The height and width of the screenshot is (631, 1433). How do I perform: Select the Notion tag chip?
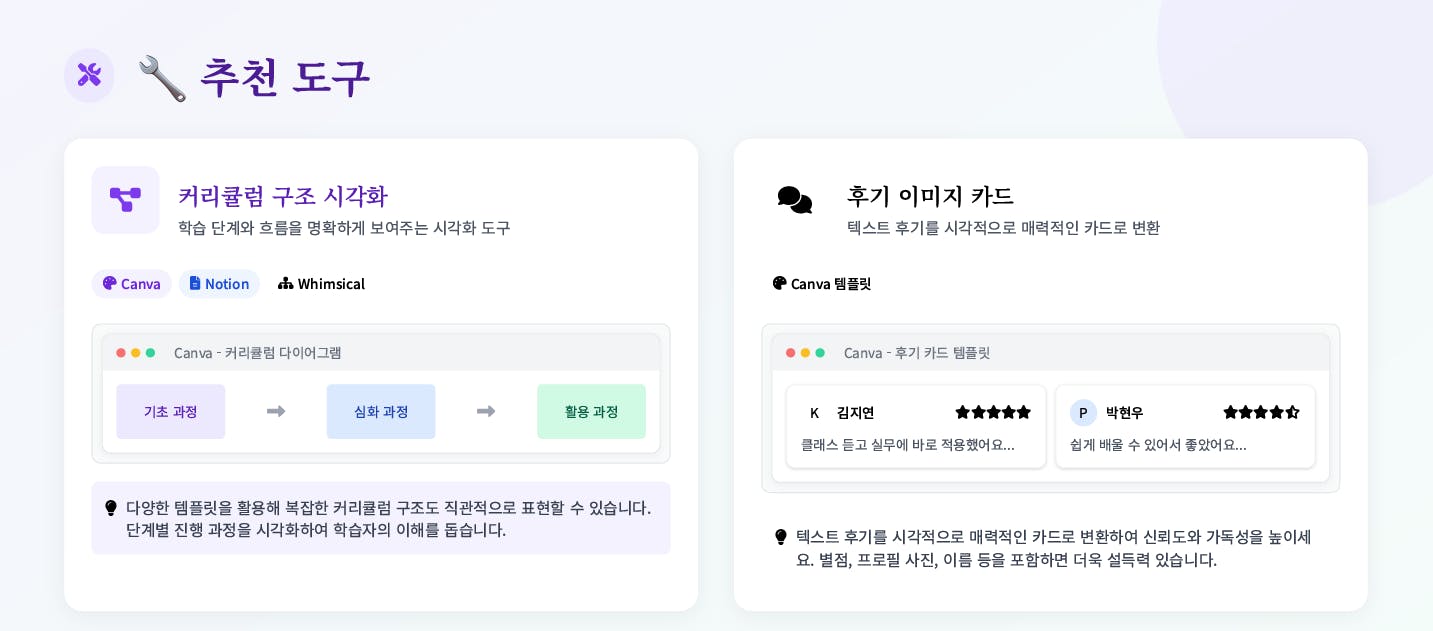219,284
